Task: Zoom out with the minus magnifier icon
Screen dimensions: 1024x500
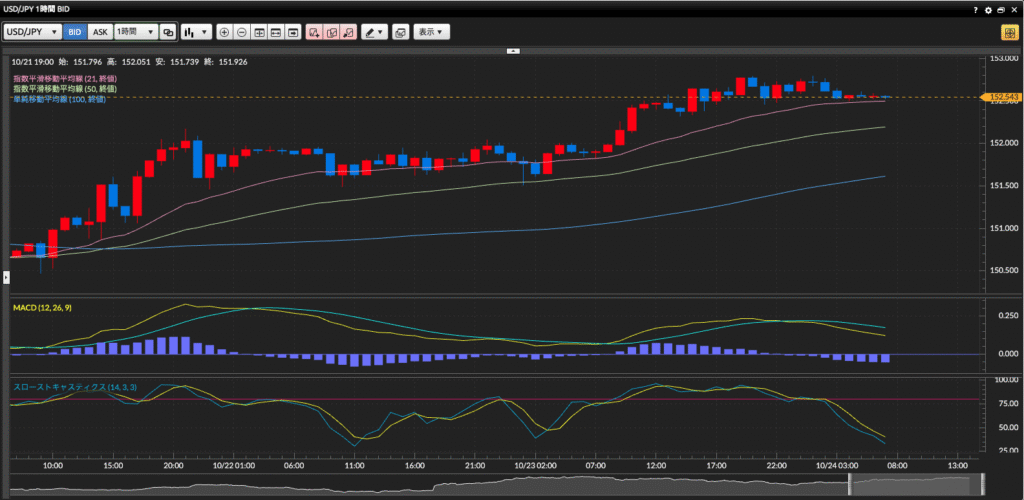Action: click(241, 32)
